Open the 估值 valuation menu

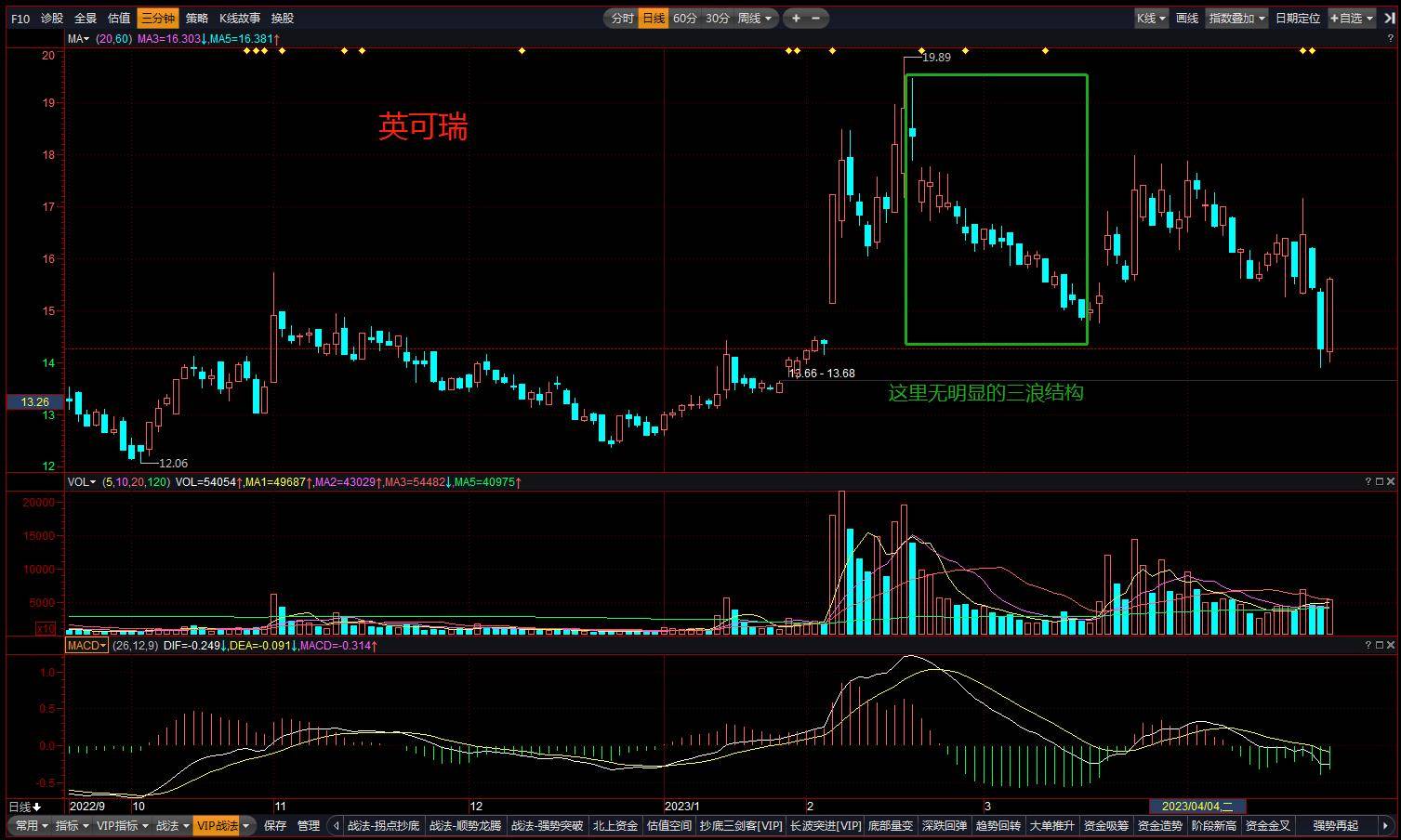(x=119, y=18)
